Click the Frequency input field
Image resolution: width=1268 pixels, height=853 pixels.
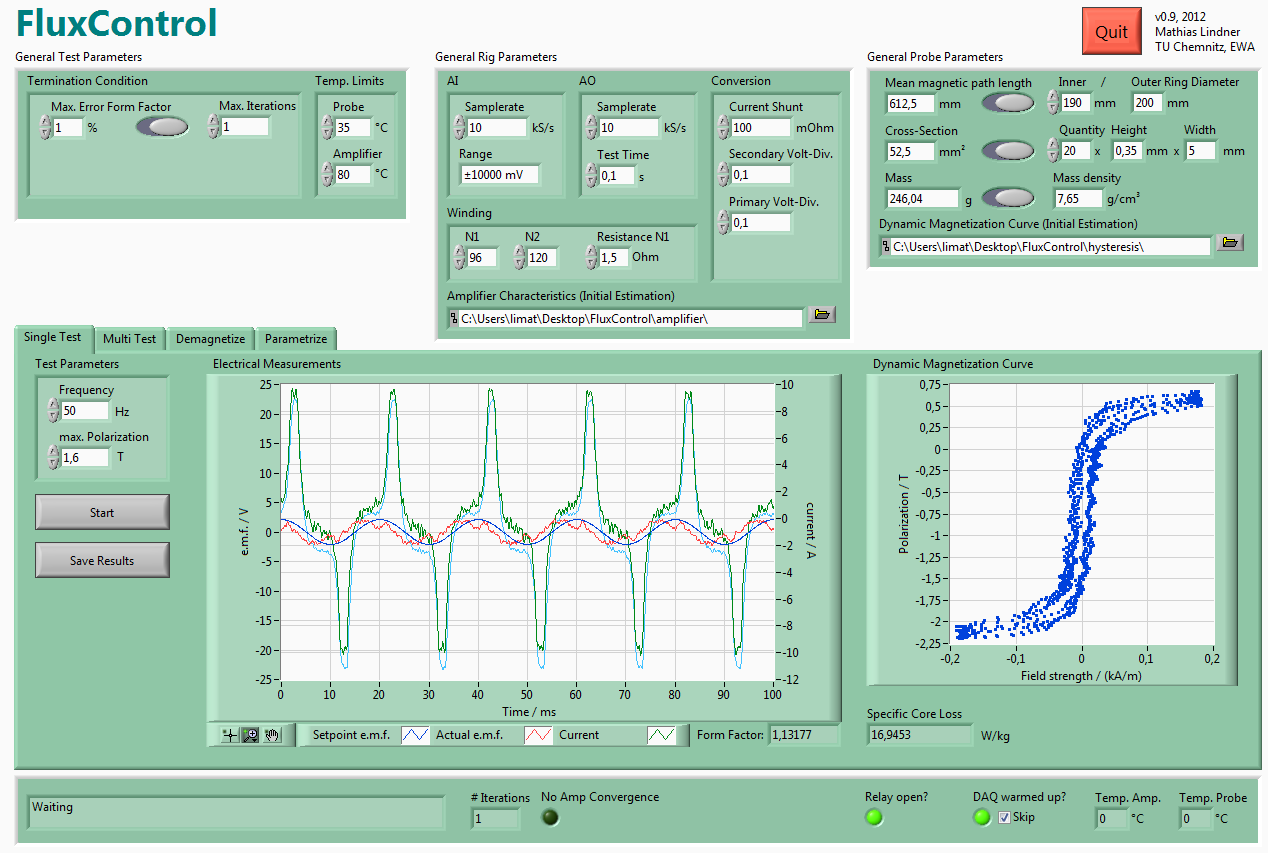(x=84, y=411)
